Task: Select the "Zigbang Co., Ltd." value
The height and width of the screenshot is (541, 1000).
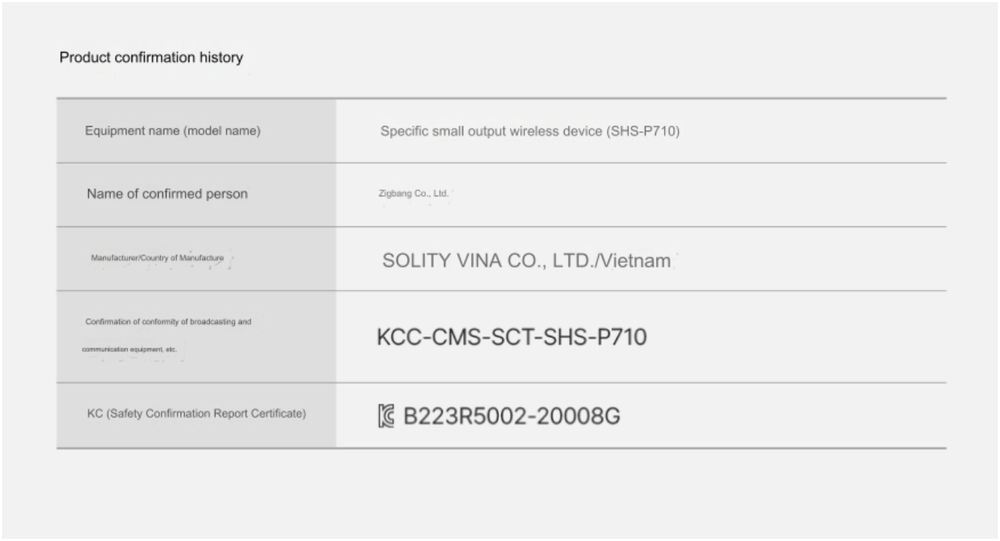Action: [407, 194]
